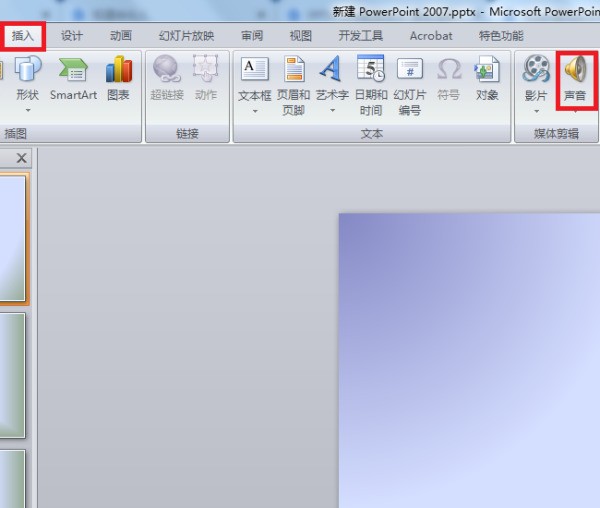Select the second slide thumbnail
Screen dimensions: 600x508
tap(12, 375)
